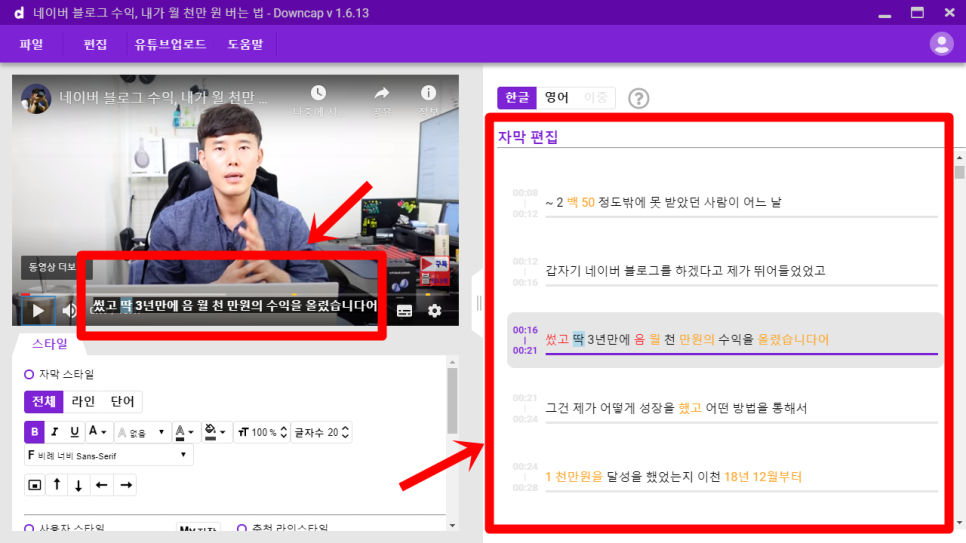Viewport: 966px width, 543px height.
Task: Select the 스타일 panel tab
Action: click(x=49, y=344)
